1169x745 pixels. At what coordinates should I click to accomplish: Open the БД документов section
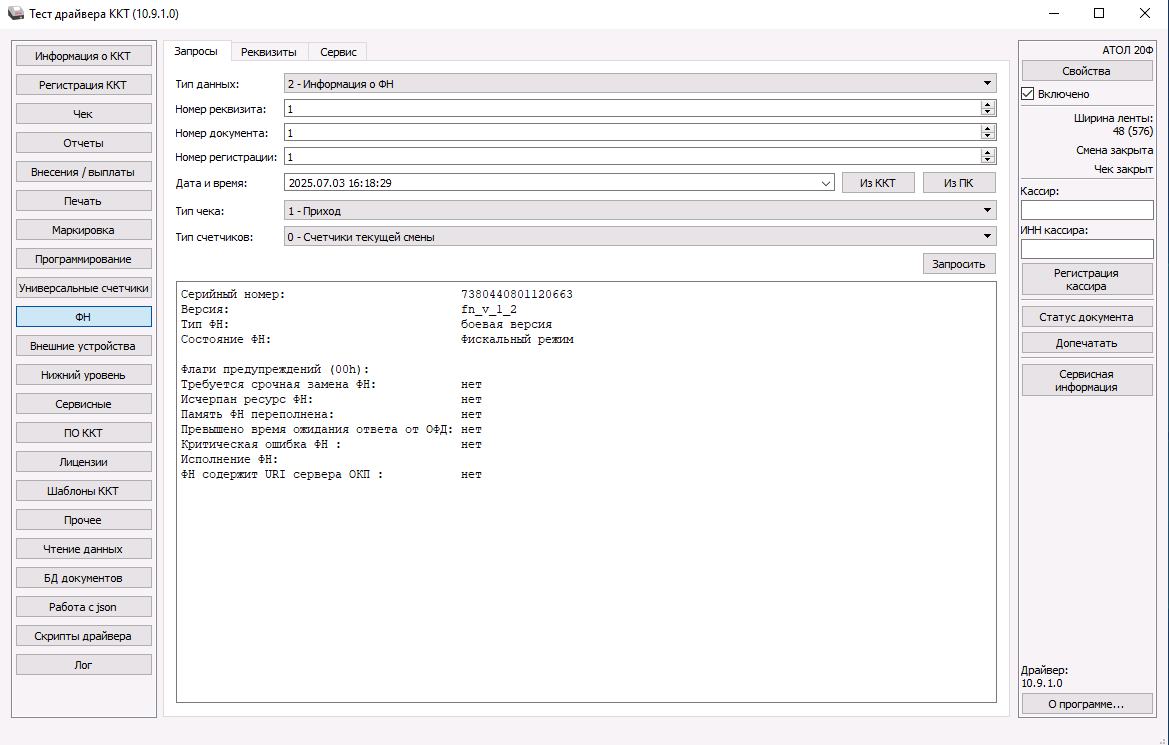[84, 578]
